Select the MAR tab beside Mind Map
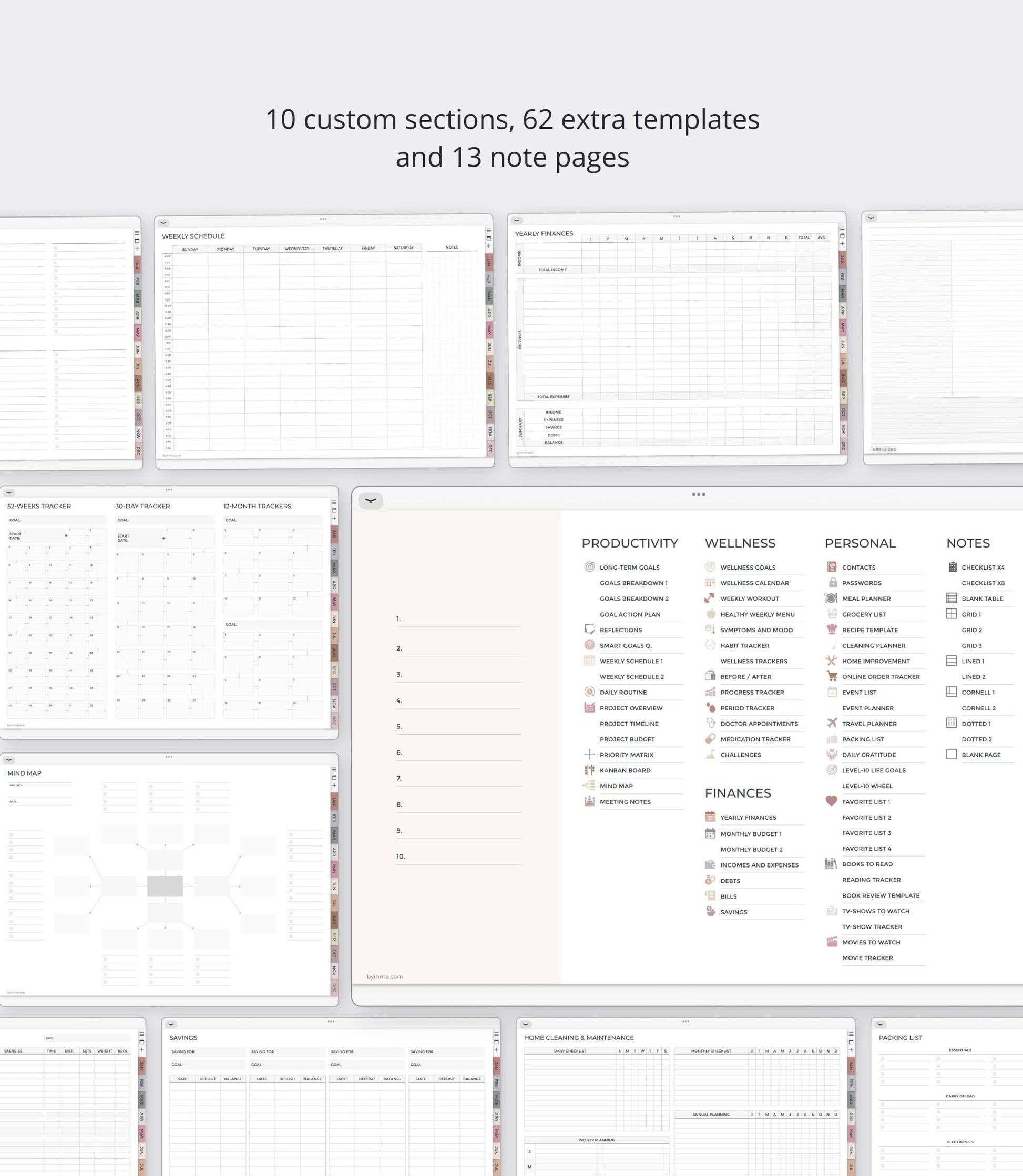The height and width of the screenshot is (1176, 1023). click(334, 835)
